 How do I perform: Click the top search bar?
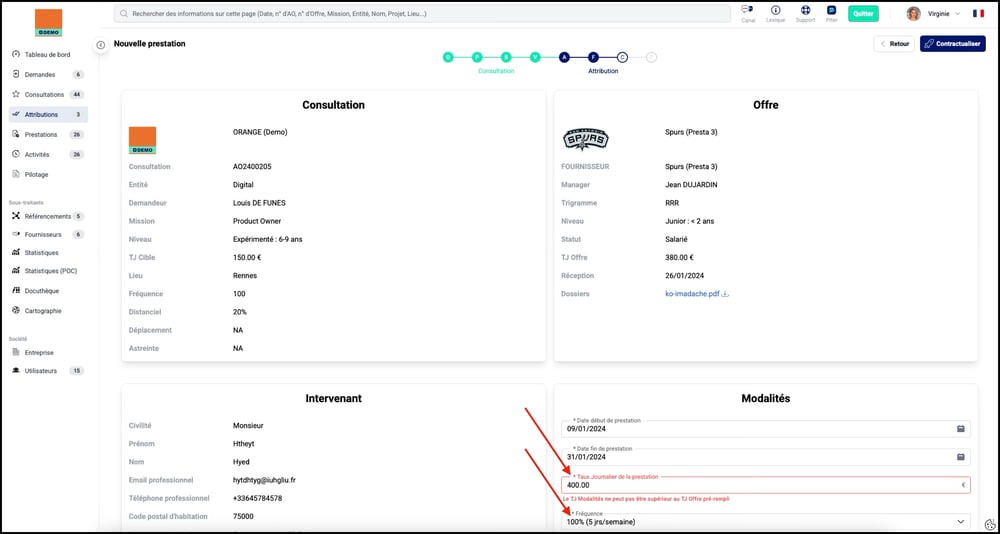click(x=422, y=14)
